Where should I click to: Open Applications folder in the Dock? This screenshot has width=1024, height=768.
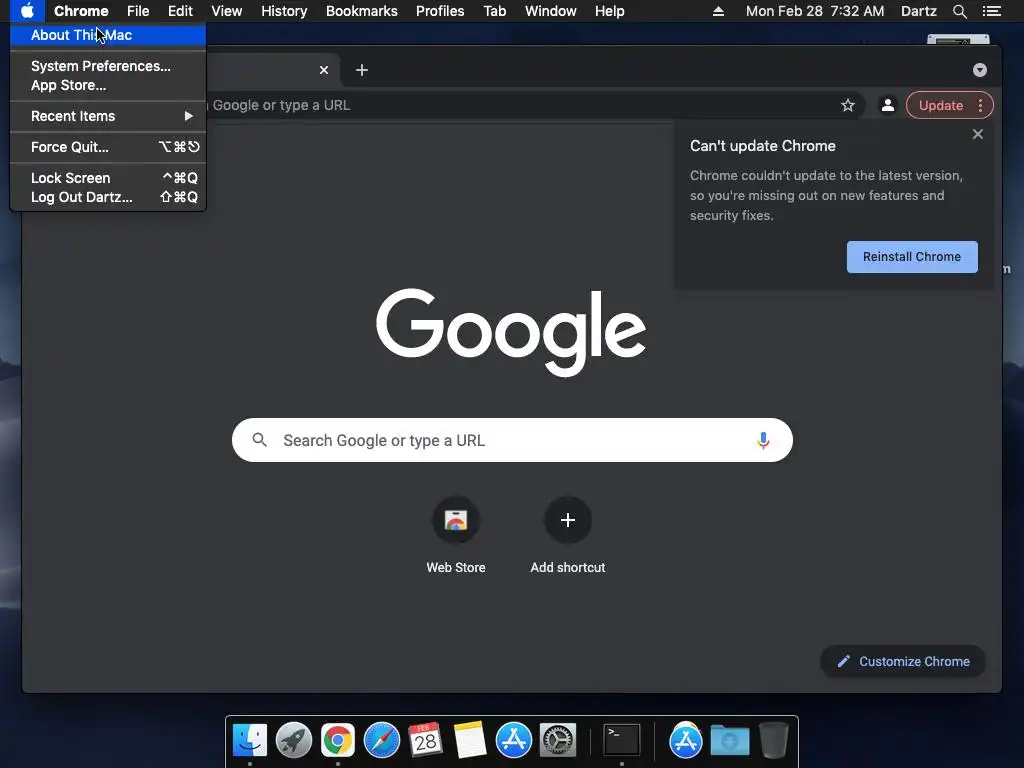pos(686,740)
